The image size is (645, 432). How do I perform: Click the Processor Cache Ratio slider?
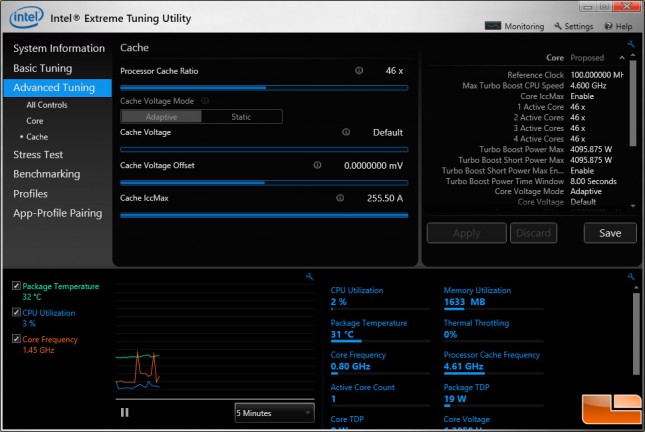pyautogui.click(x=264, y=88)
